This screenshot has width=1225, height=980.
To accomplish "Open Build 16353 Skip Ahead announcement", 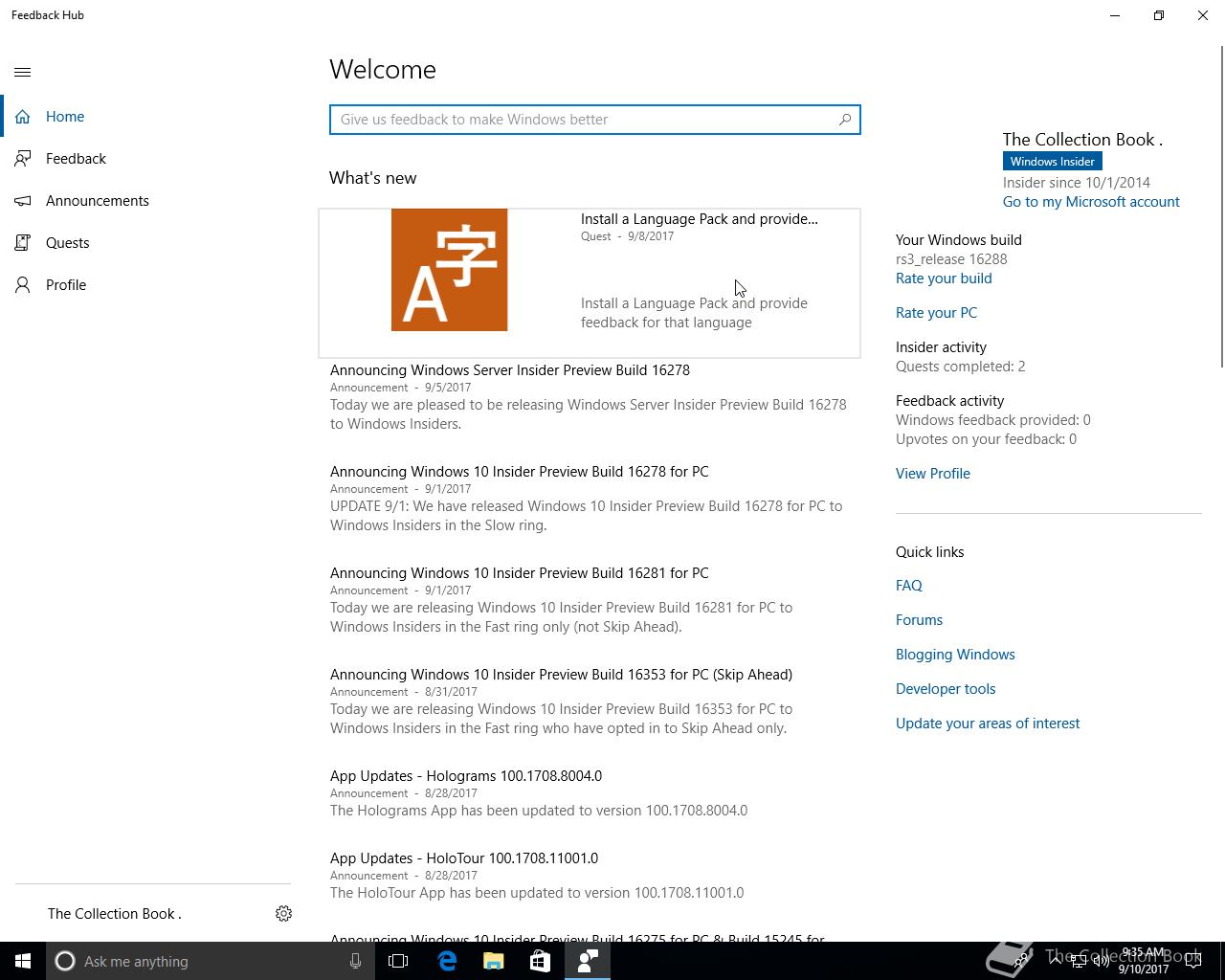I will (561, 675).
